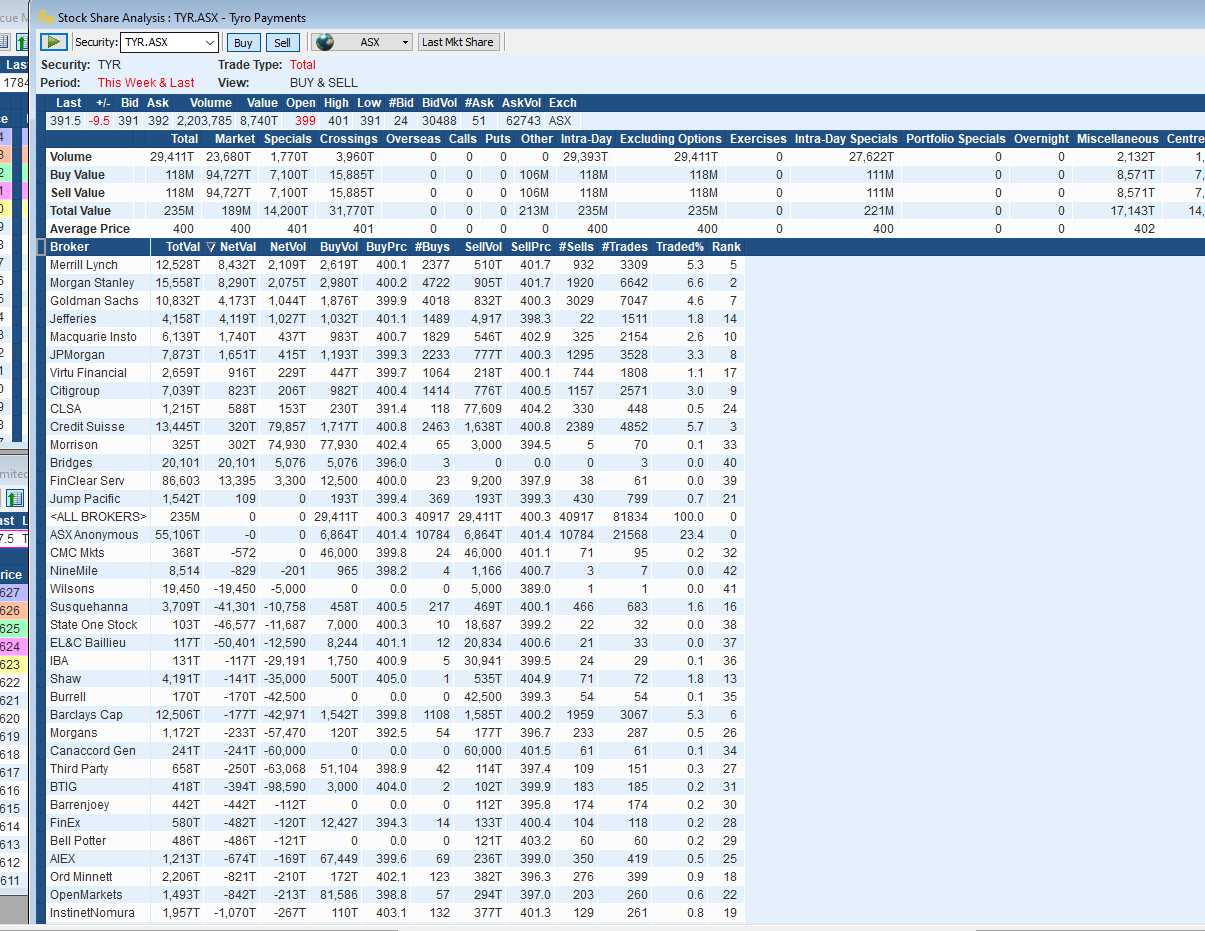
Task: Select the Susquehanna broker row
Action: click(x=395, y=607)
